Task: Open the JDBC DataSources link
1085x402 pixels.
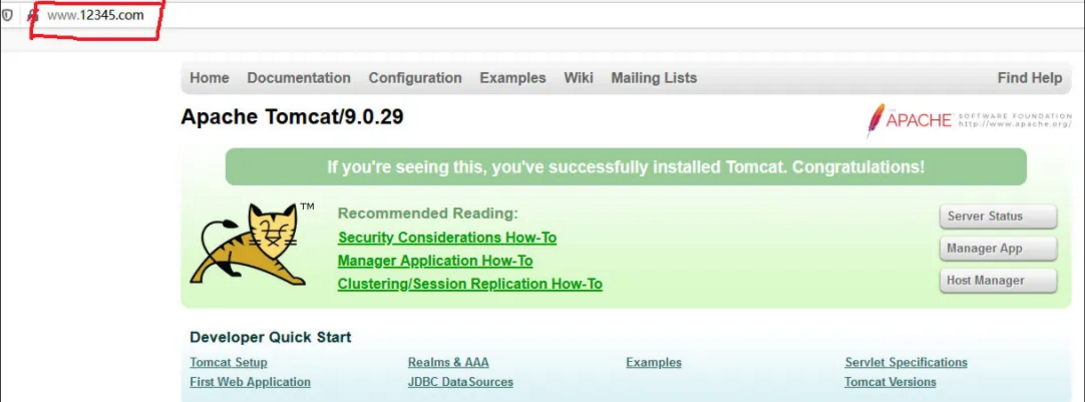Action: (x=461, y=382)
